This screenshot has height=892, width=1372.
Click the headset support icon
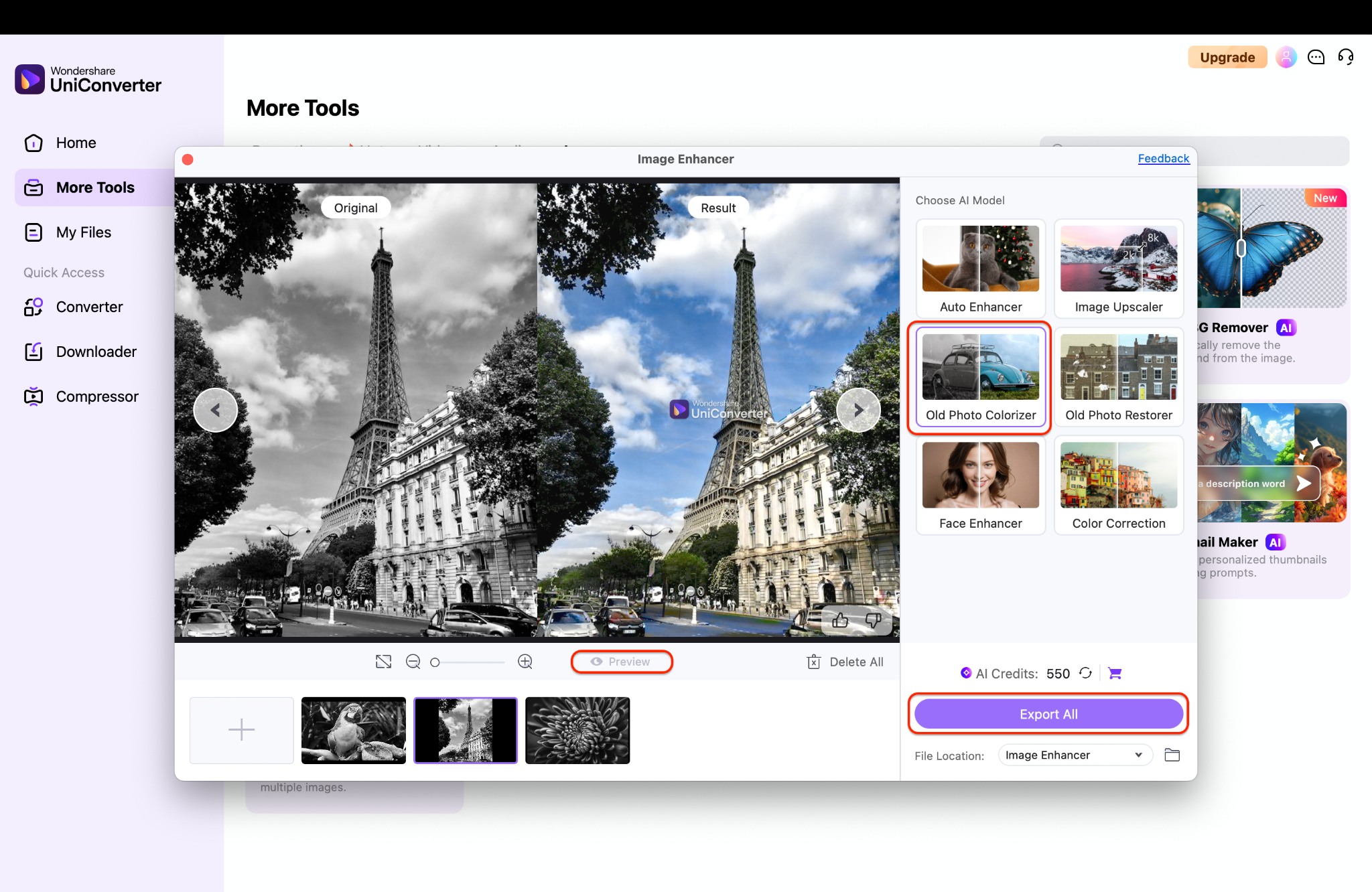(1345, 57)
